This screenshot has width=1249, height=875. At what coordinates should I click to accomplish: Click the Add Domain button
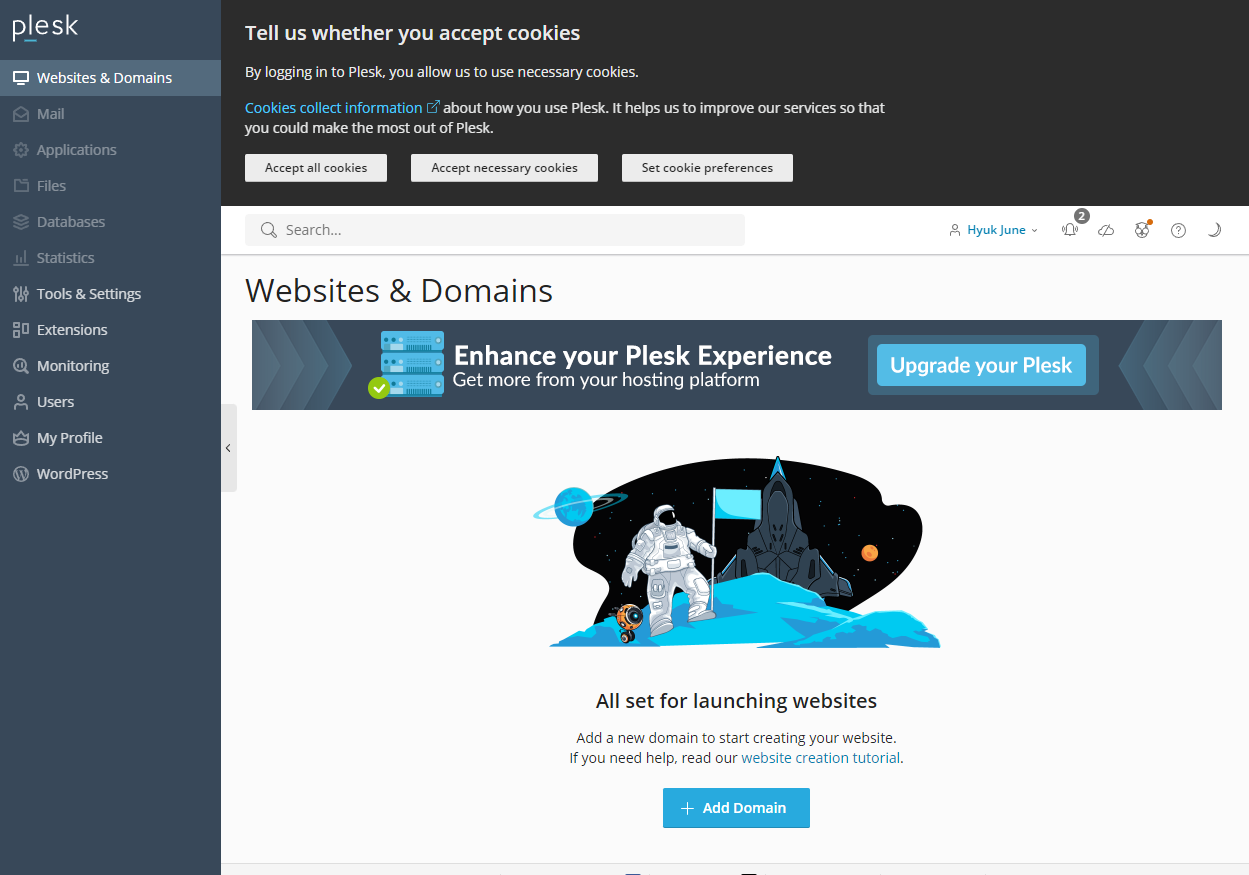(x=736, y=808)
